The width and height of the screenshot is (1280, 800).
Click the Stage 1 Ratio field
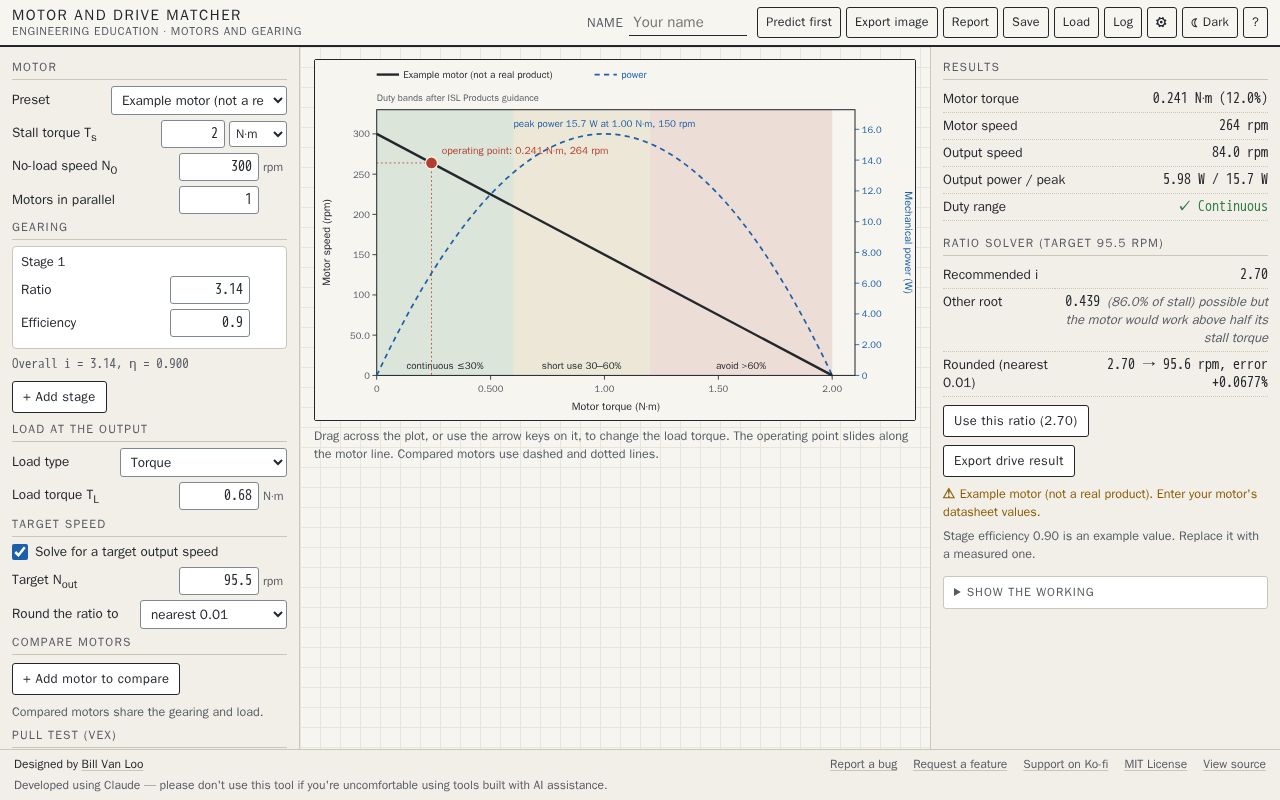[x=210, y=290]
